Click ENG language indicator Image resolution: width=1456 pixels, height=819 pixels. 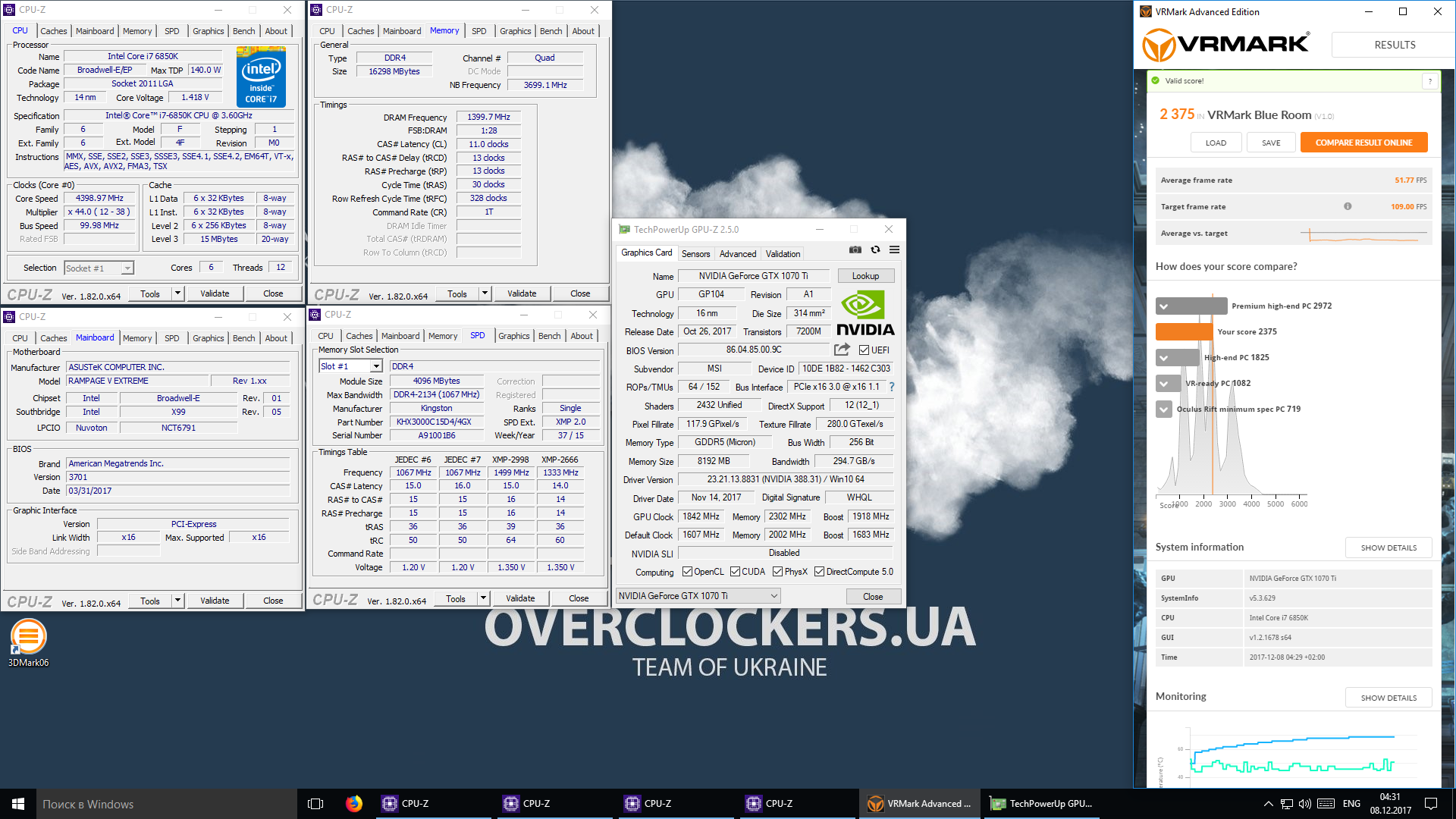(1351, 804)
